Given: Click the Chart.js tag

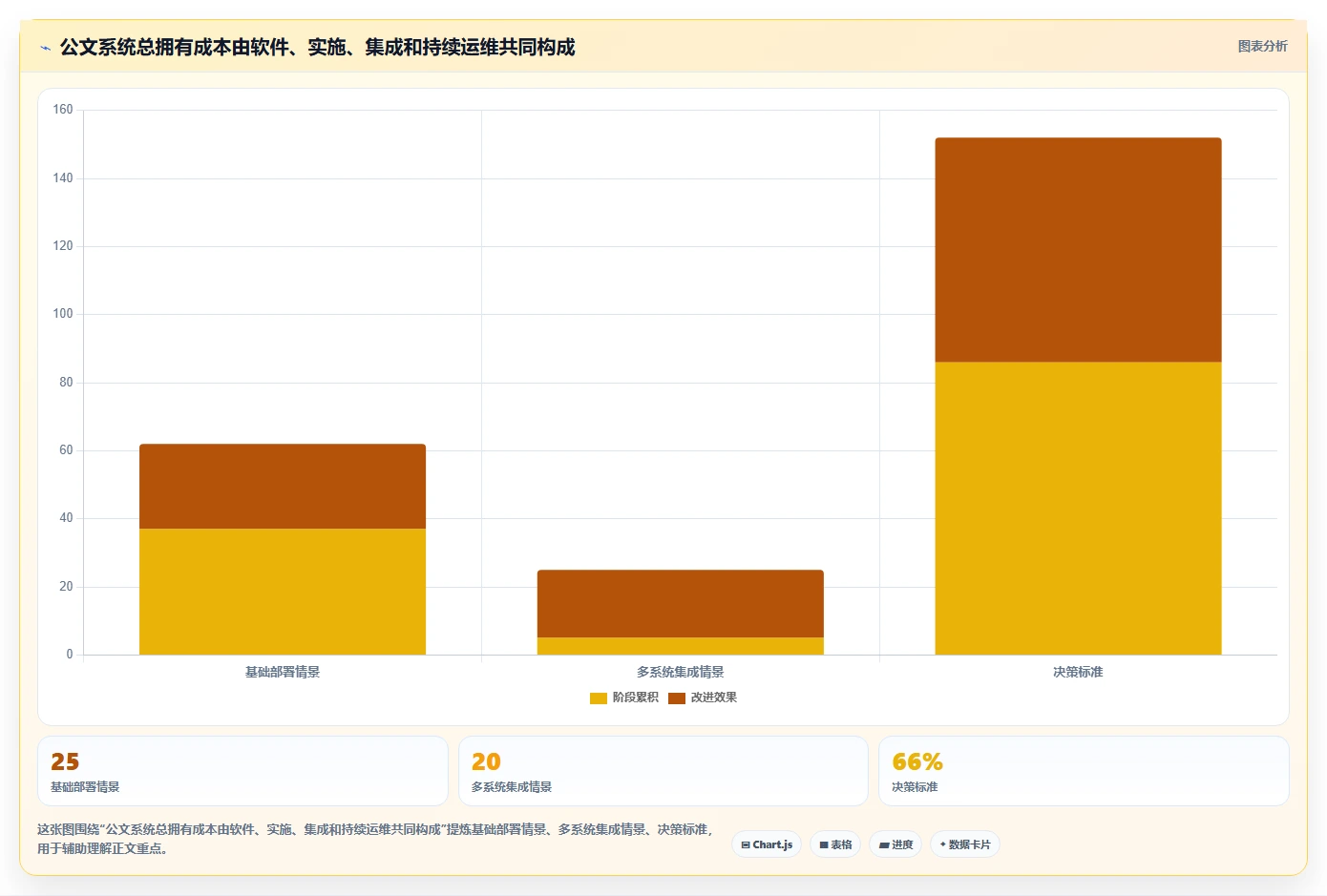Looking at the screenshot, I should pos(767,844).
